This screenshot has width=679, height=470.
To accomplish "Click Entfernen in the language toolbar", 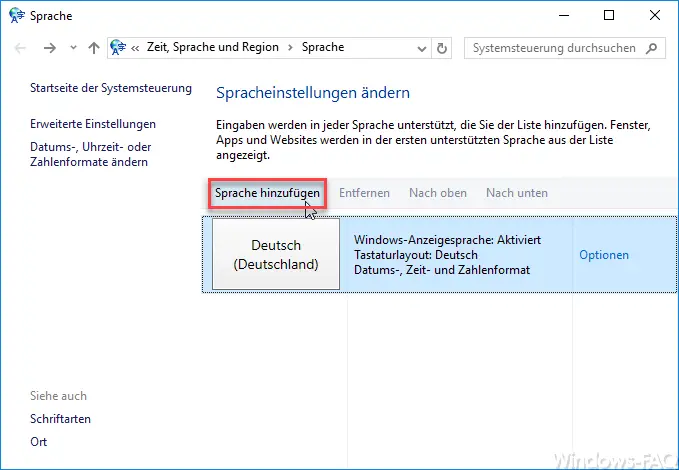I will tap(364, 193).
